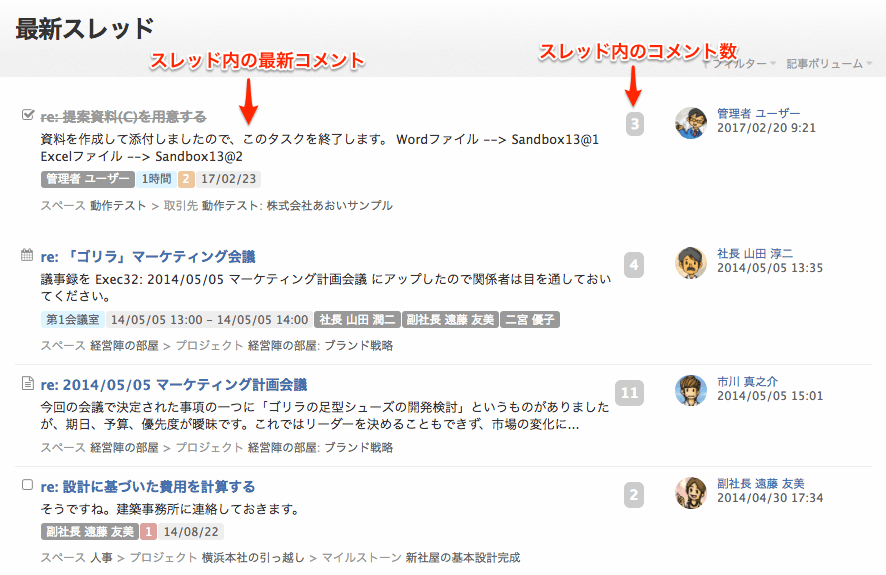Click the comment starting 今回の会議で決定された事項
Screen dimensions: 886x575
click(325, 416)
